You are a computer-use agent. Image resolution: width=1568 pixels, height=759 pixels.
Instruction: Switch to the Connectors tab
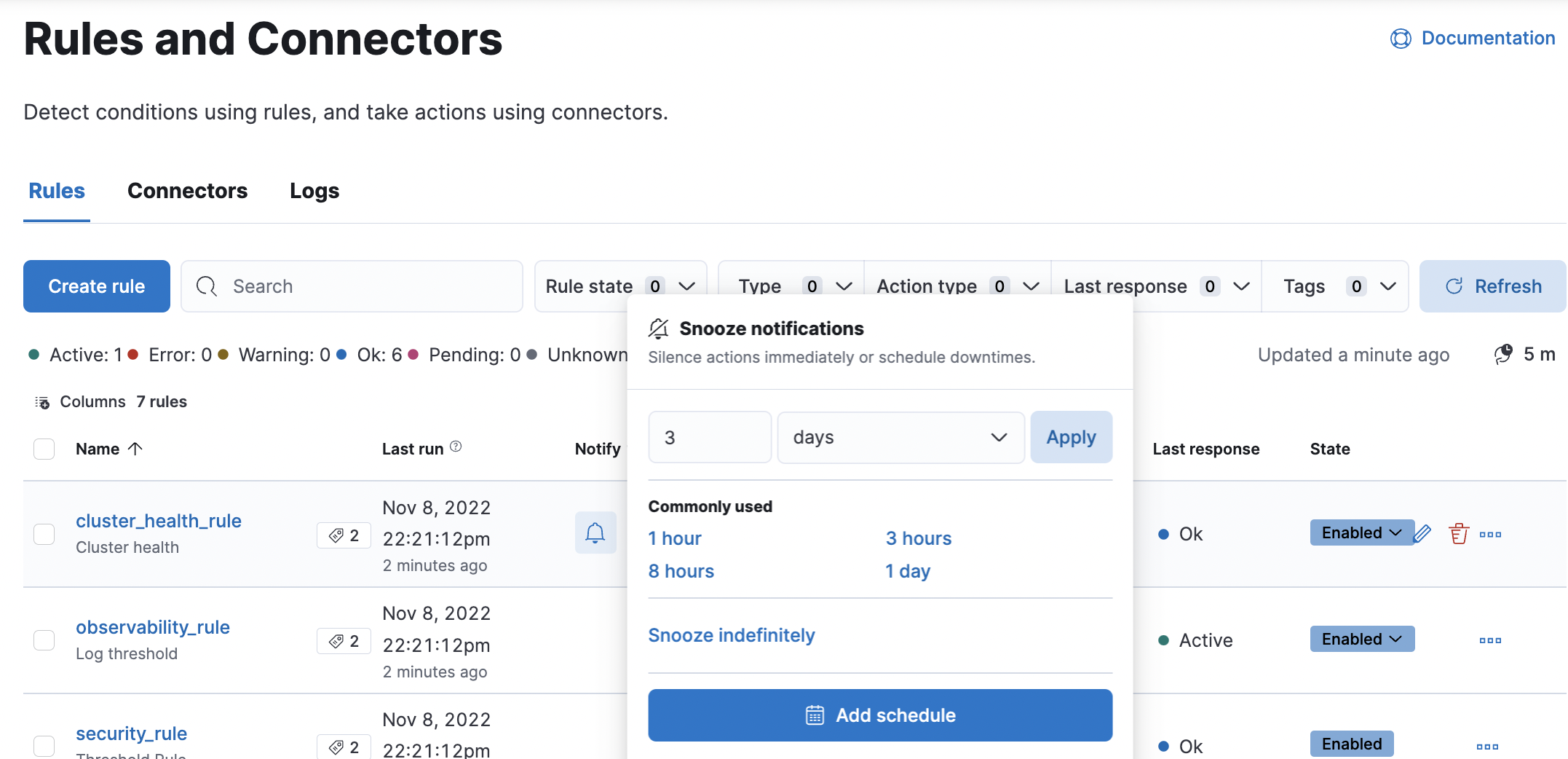[187, 191]
